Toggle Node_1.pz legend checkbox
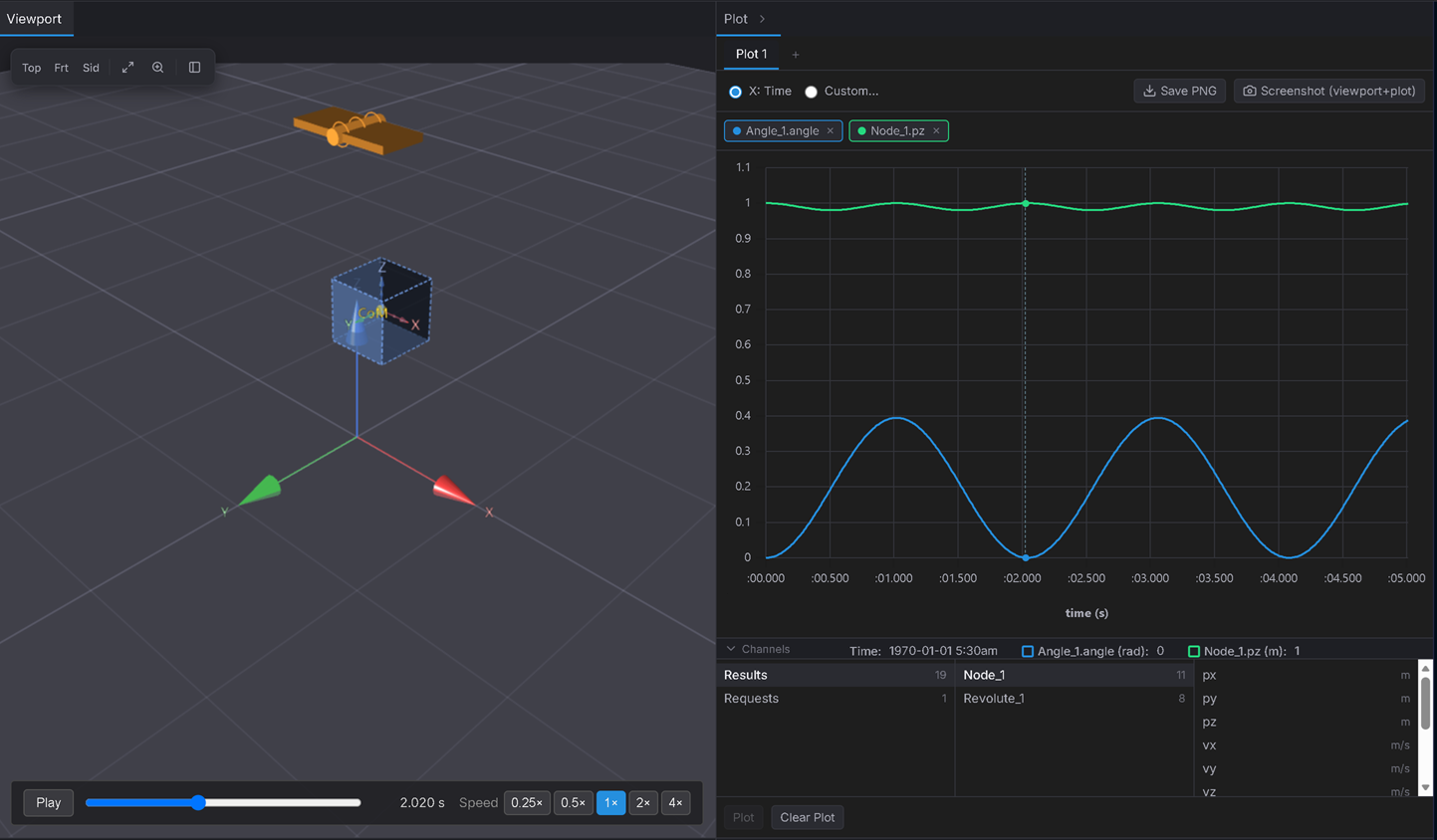This screenshot has height=840, width=1437. 1193,651
